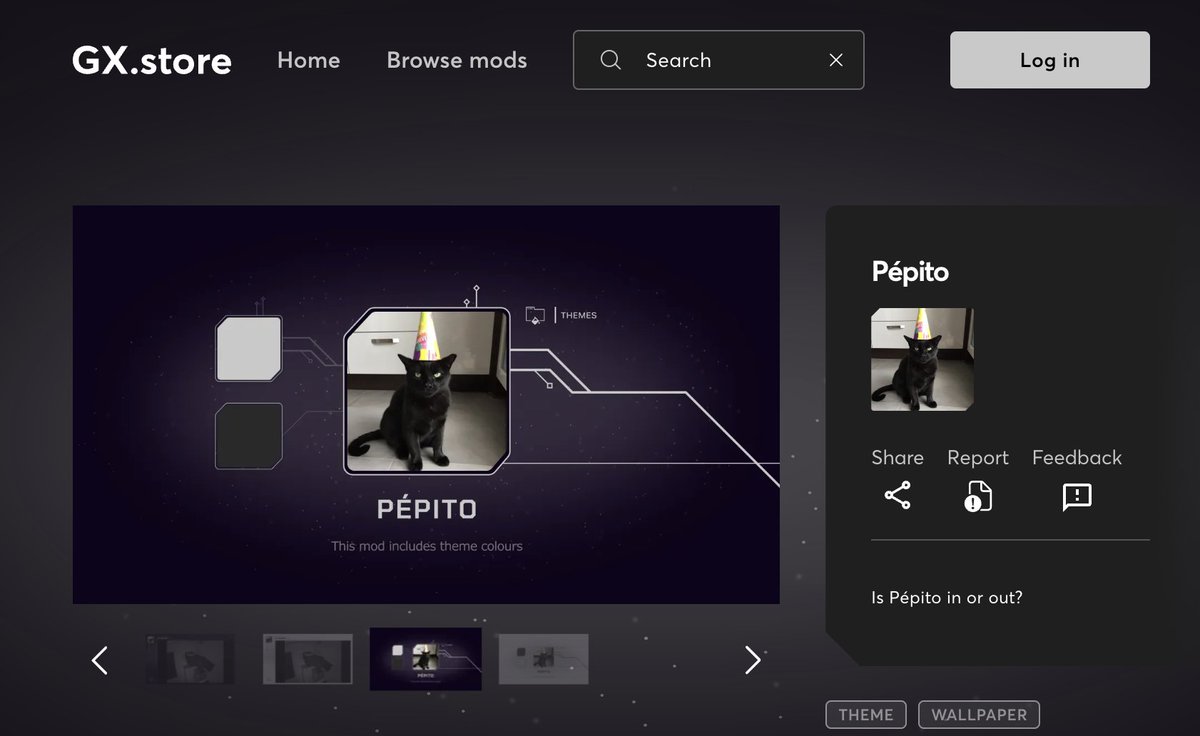This screenshot has height=736, width=1200.
Task: Show next thumbnails with right arrow
Action: click(753, 660)
